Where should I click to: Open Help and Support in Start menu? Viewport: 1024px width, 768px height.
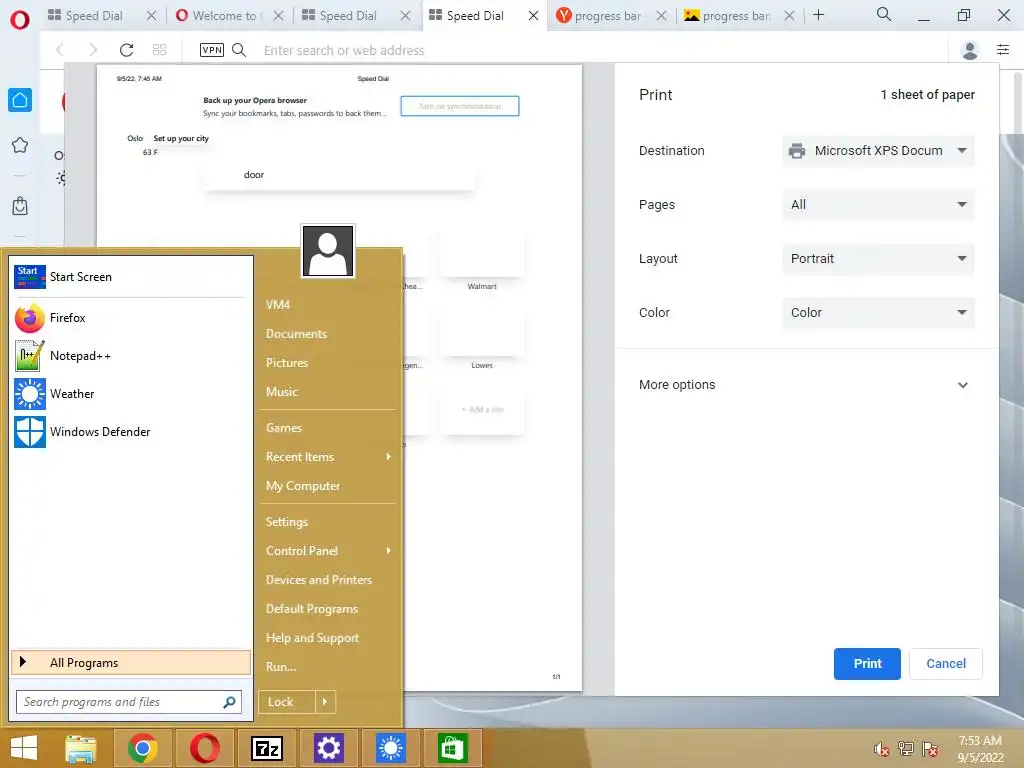312,638
